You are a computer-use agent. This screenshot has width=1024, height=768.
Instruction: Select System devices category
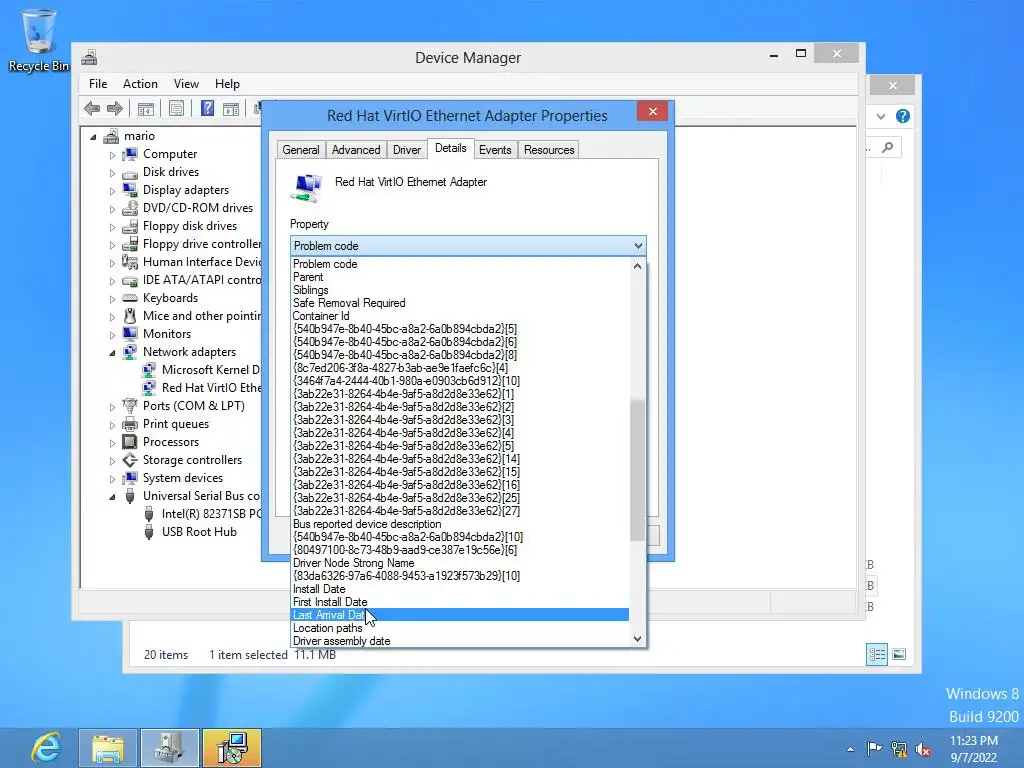tap(183, 478)
